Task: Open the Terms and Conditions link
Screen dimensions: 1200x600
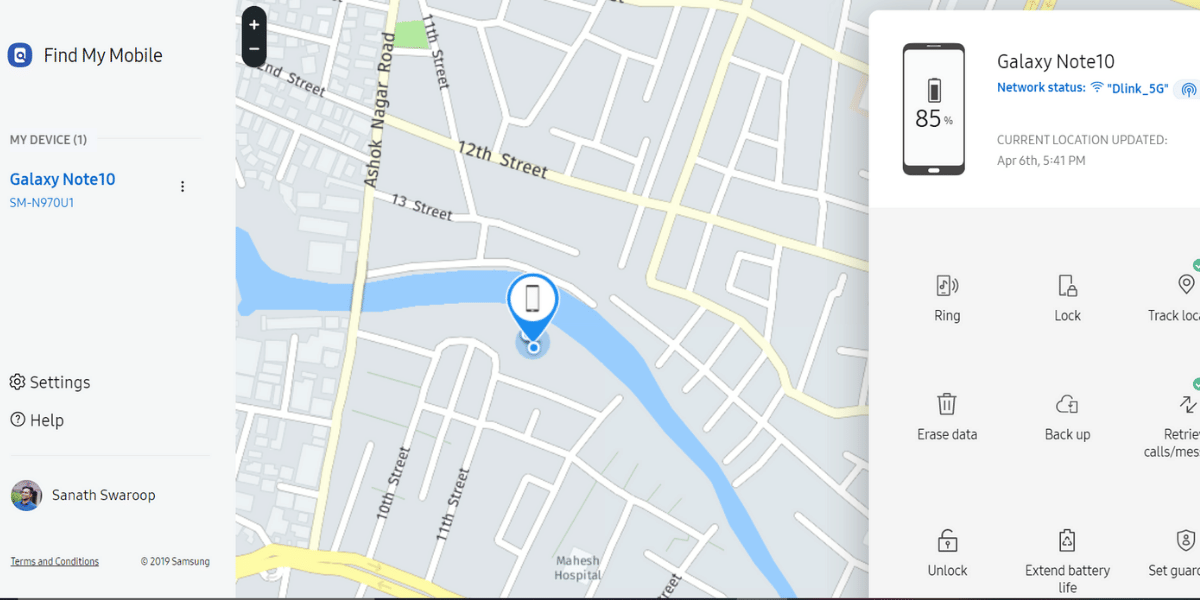Action: click(55, 562)
